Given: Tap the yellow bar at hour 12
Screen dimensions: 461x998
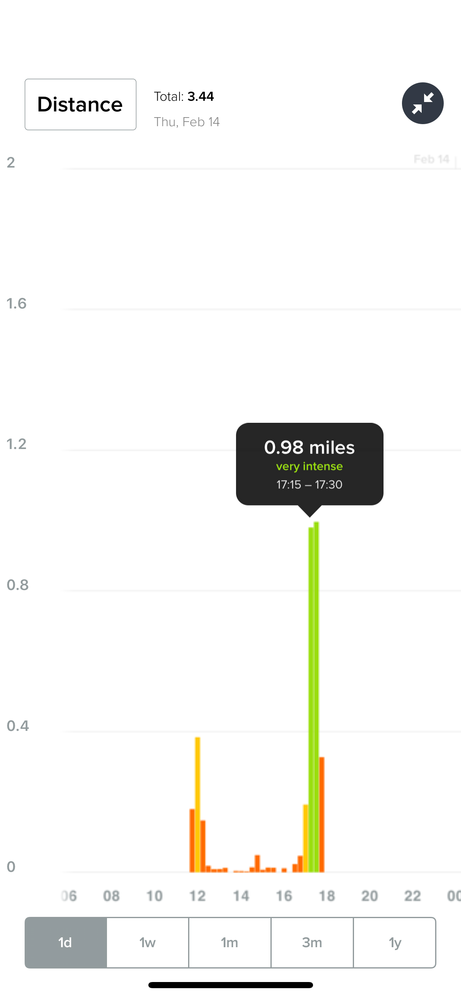Looking at the screenshot, I should pos(197,805).
